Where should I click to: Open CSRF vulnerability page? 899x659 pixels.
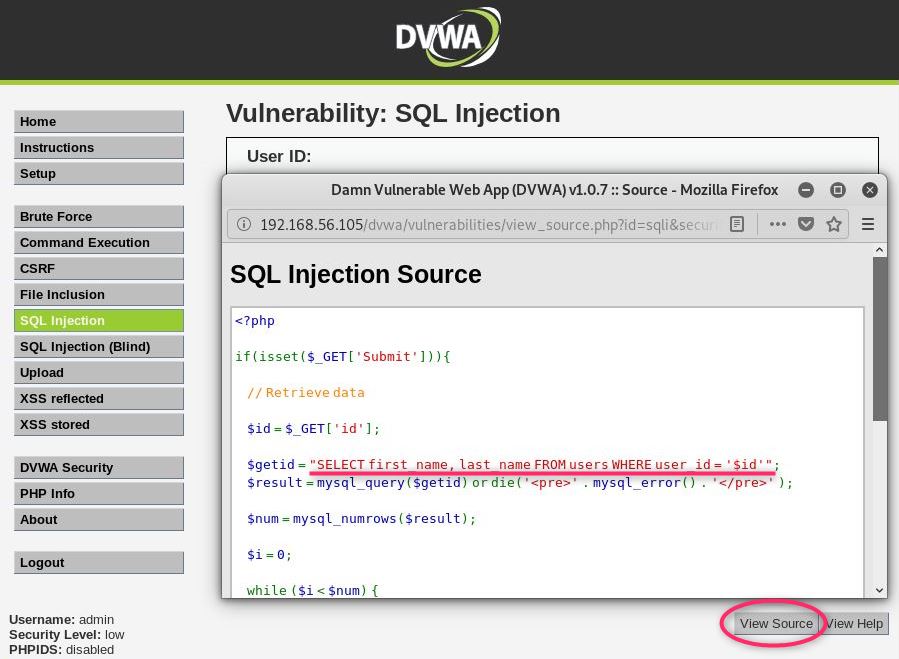(99, 268)
